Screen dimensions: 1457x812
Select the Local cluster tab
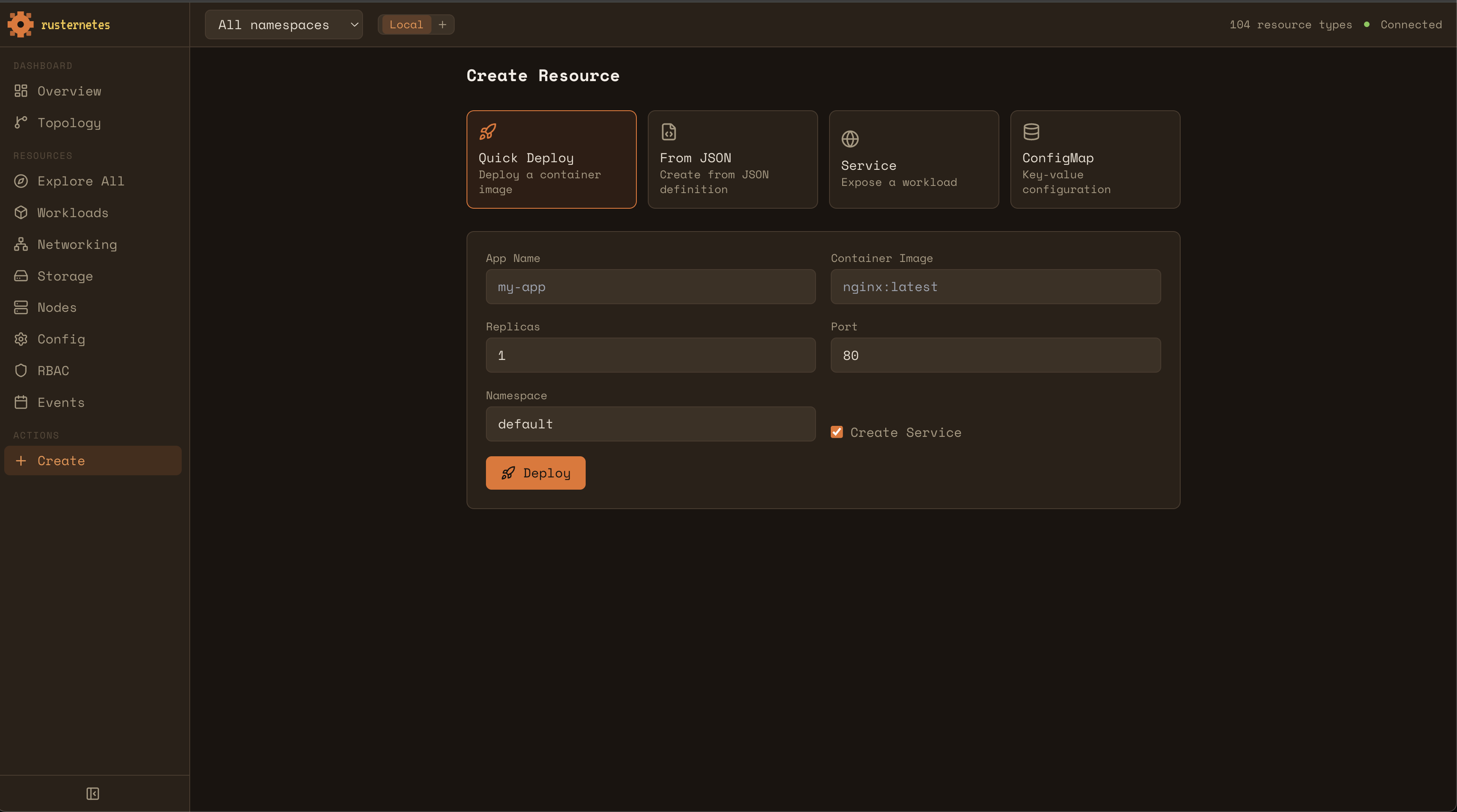pos(406,25)
